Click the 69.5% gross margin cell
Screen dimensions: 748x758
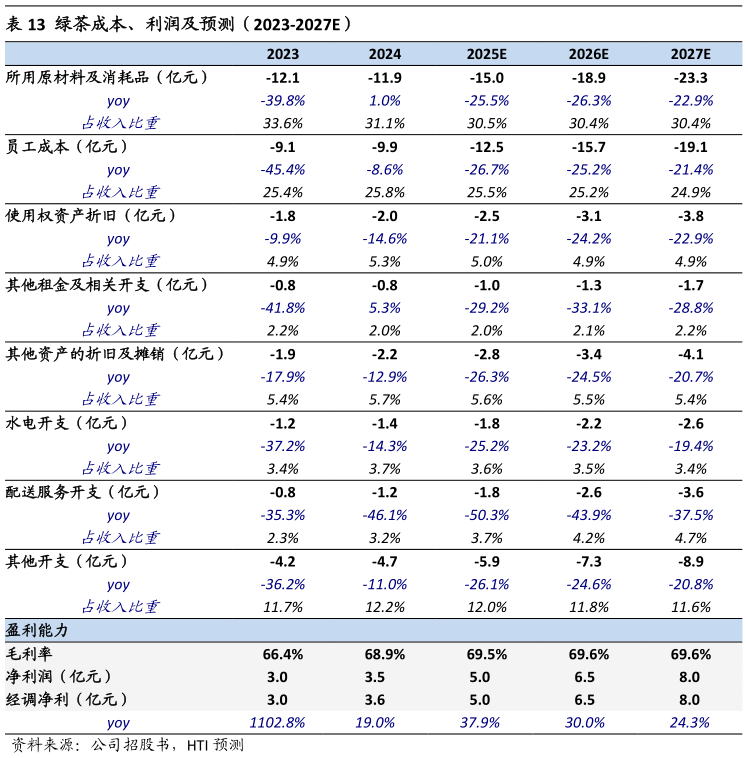(487, 654)
